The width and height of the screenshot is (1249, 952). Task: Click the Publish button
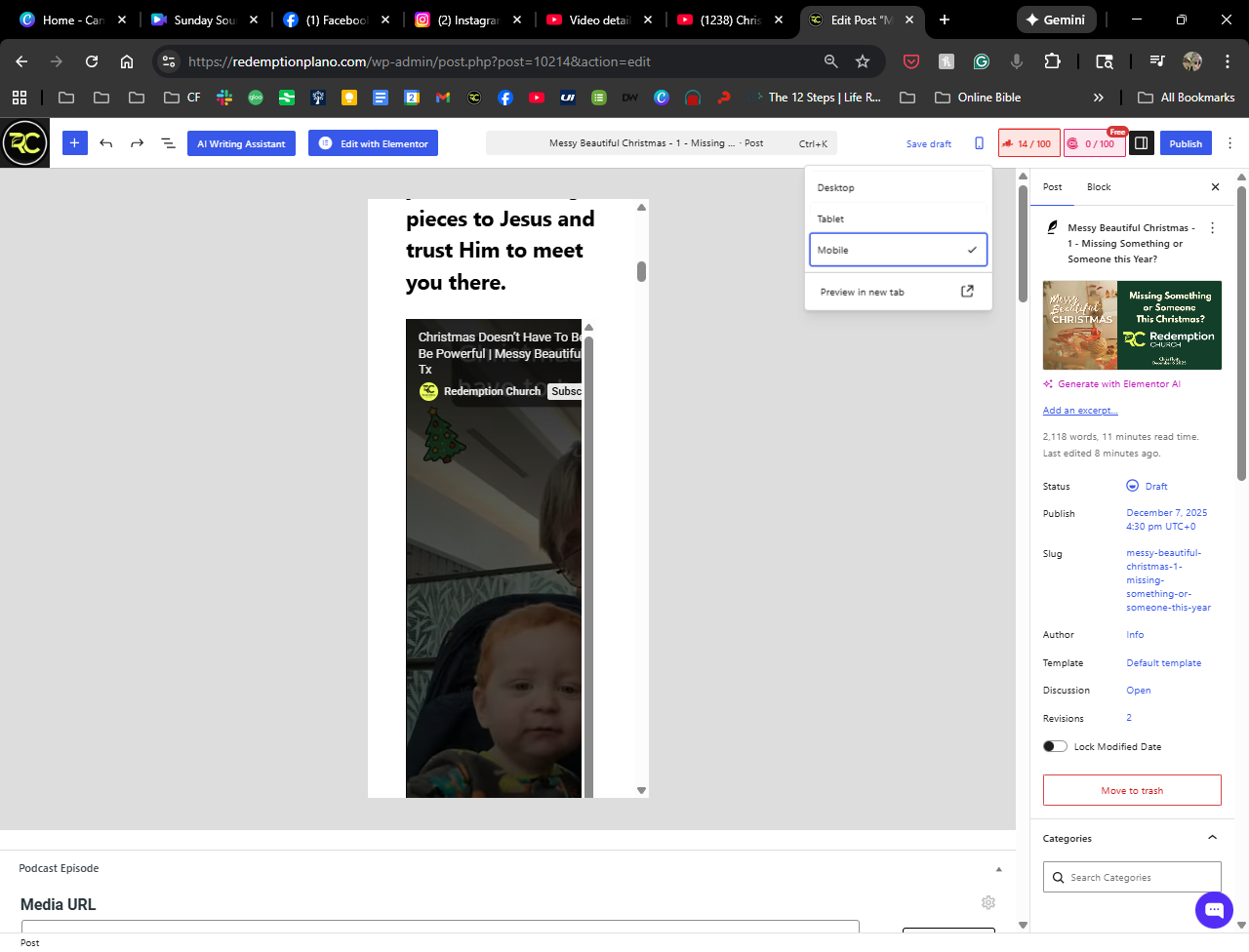click(x=1186, y=143)
